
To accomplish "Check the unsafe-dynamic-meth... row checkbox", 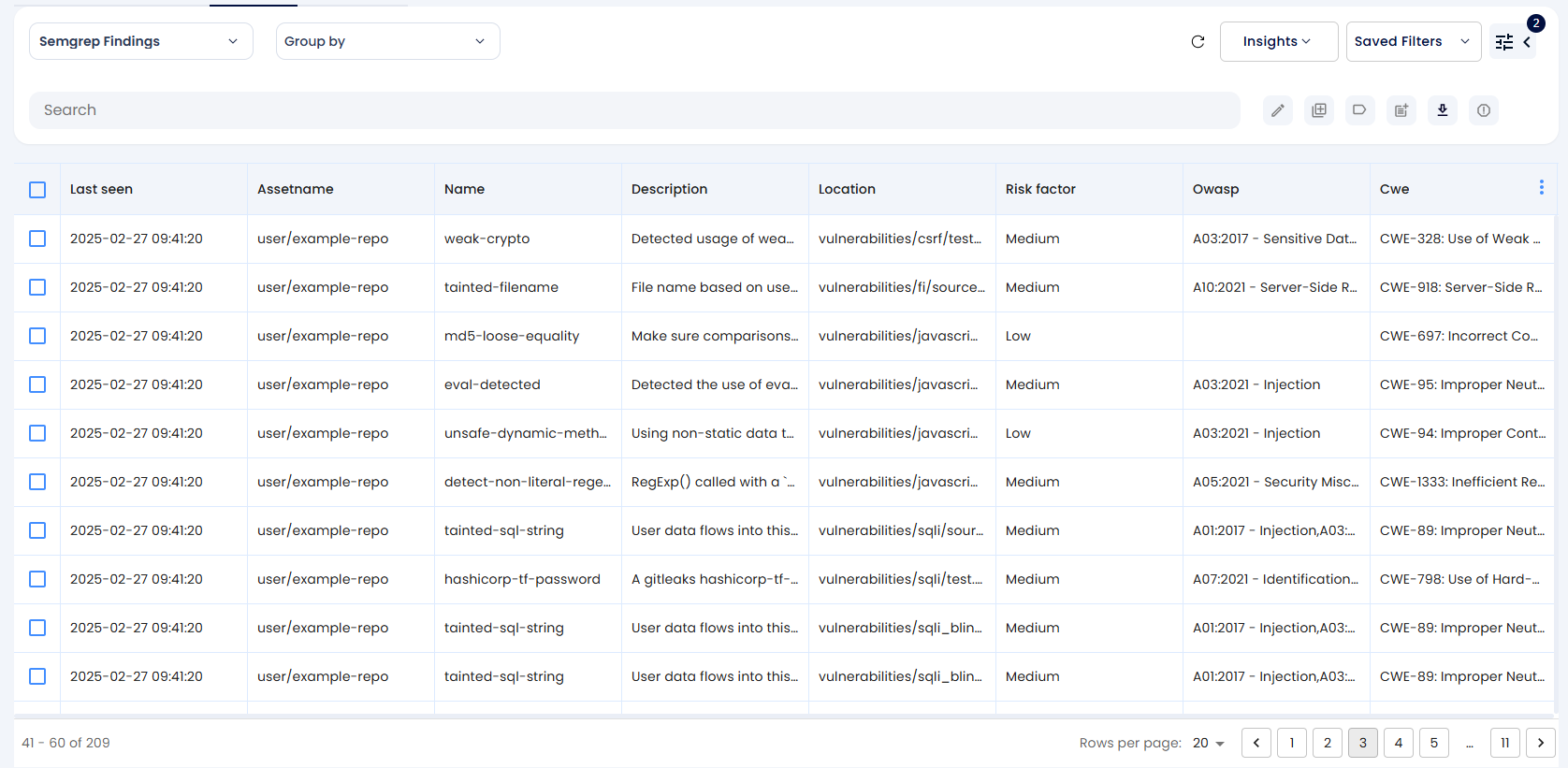I will [x=37, y=433].
